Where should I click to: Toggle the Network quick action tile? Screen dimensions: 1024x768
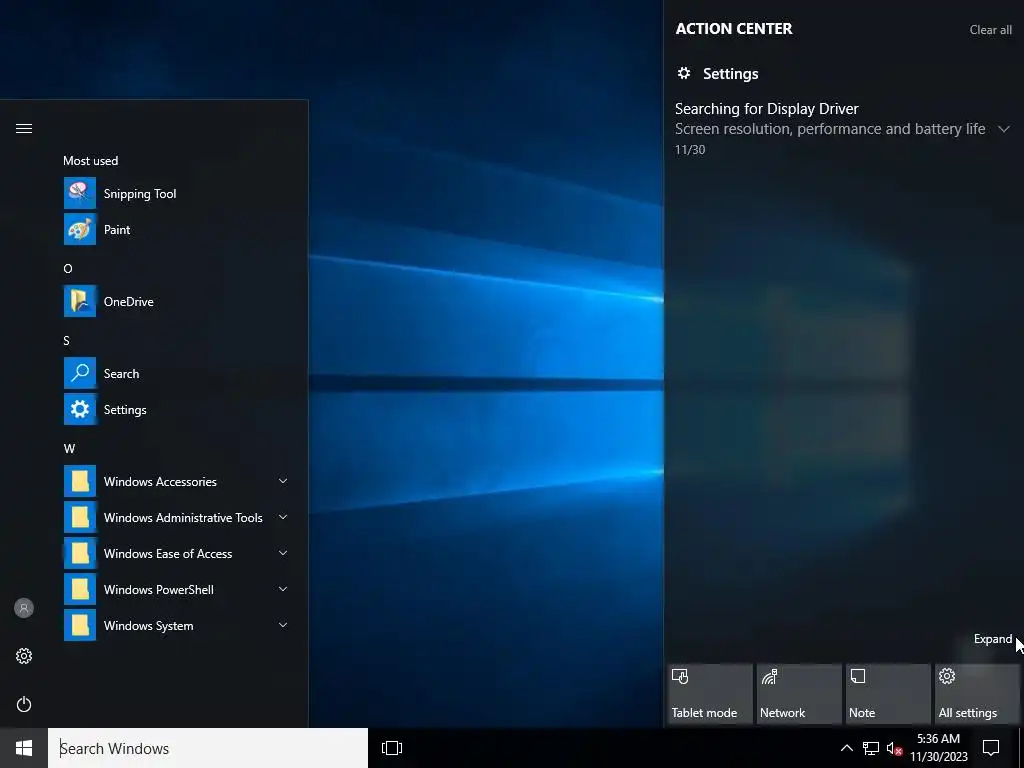click(799, 694)
